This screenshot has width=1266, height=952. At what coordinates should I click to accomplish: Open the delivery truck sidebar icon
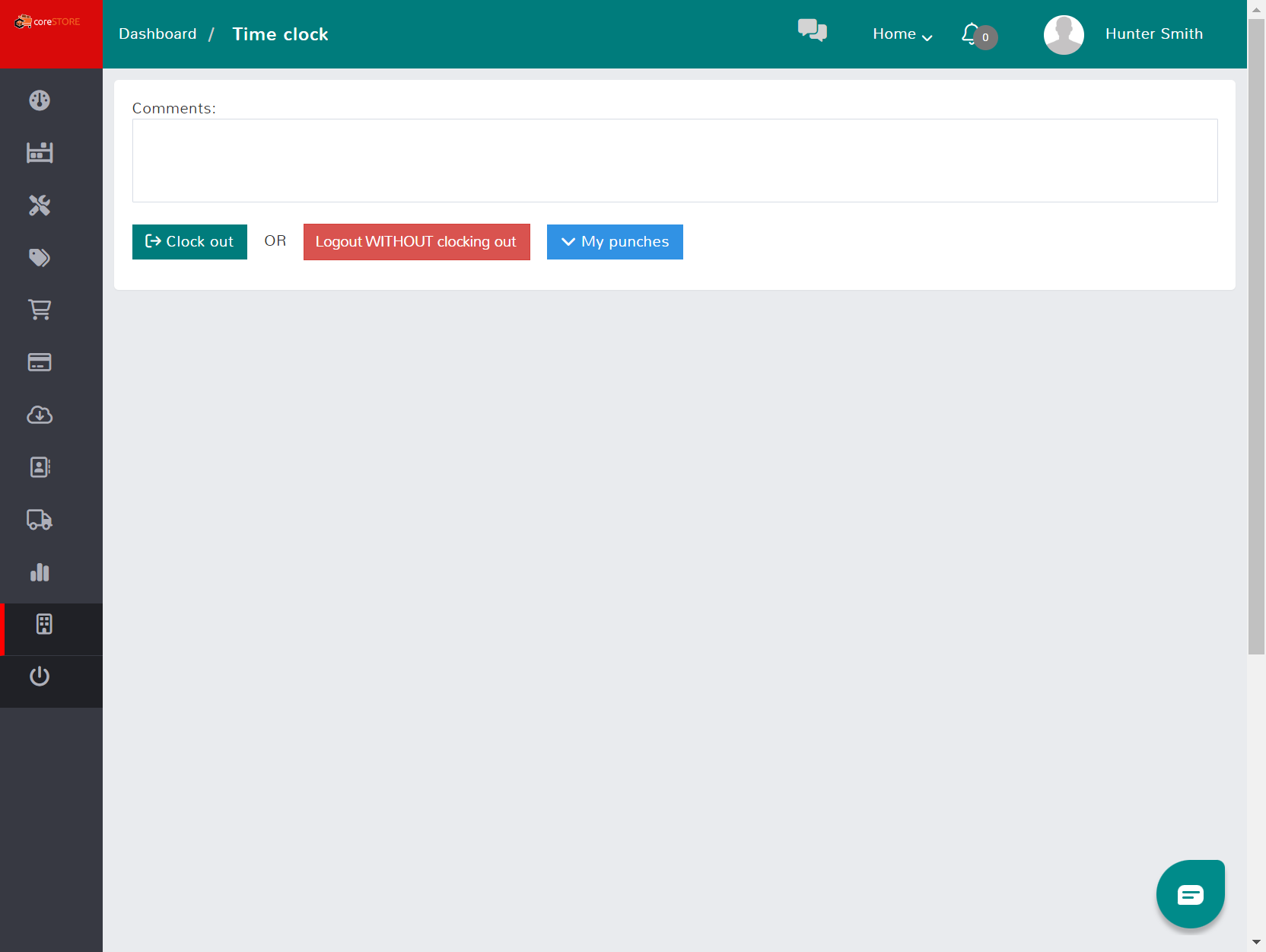40,520
